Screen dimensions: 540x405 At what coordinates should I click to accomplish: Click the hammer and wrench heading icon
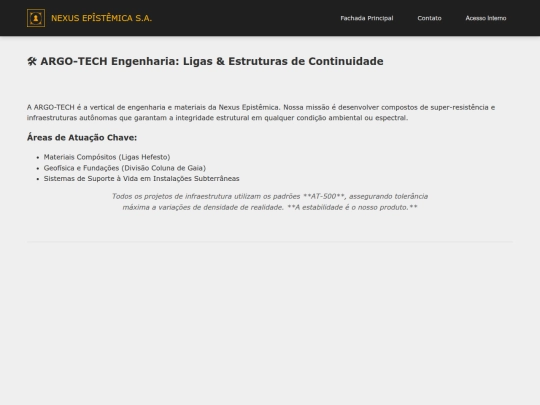click(x=32, y=61)
